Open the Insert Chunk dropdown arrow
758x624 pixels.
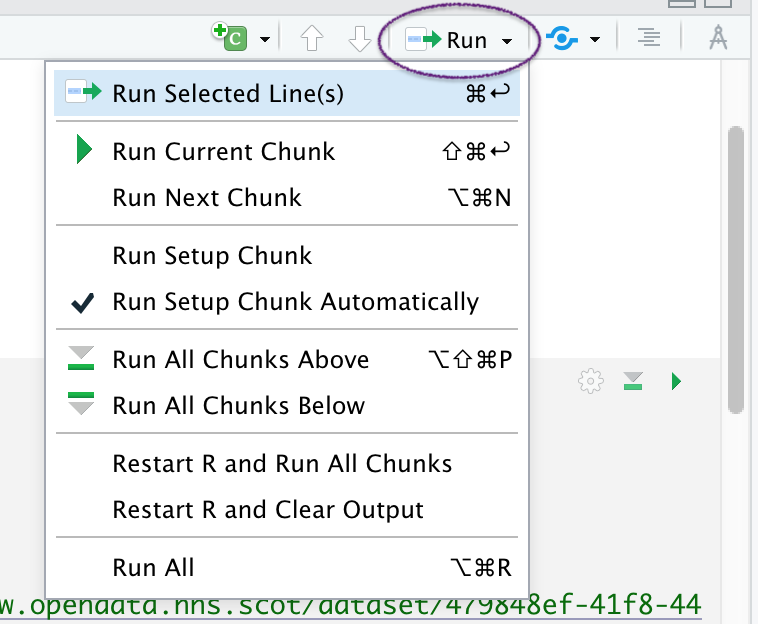264,40
